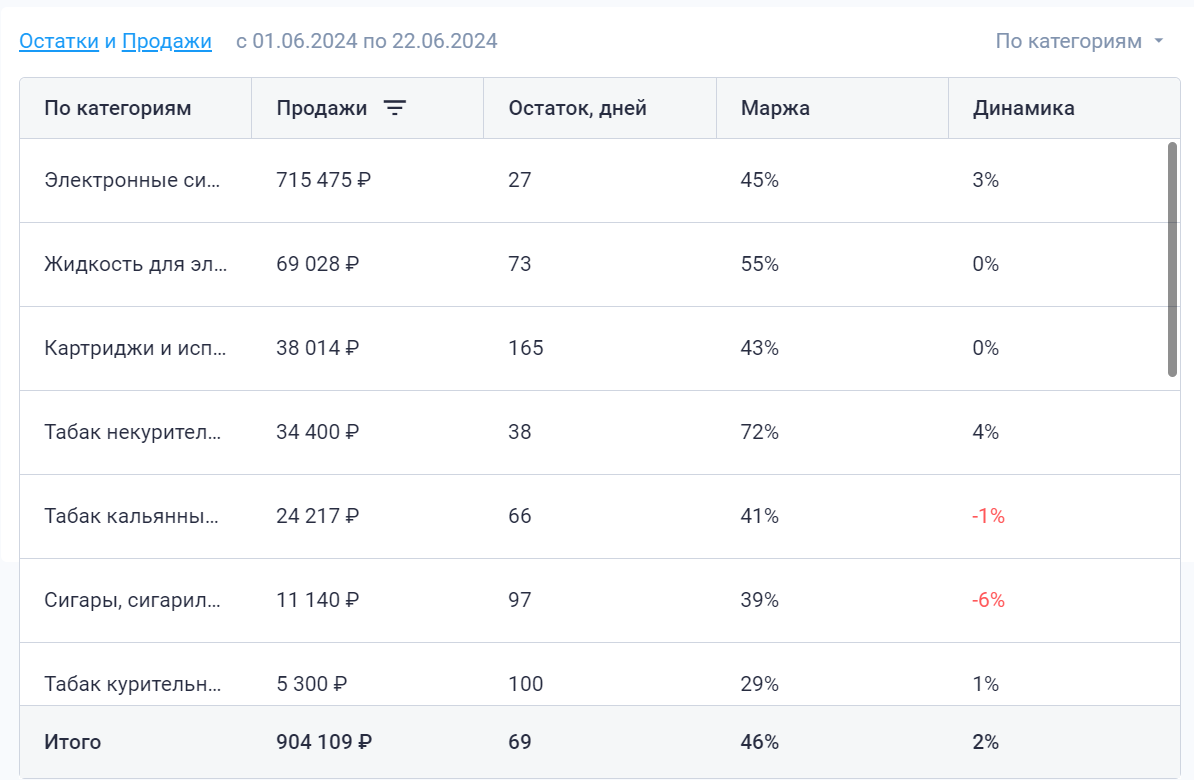Select the Жидкость для эл… category row
1194x780 pixels.
coord(135,264)
